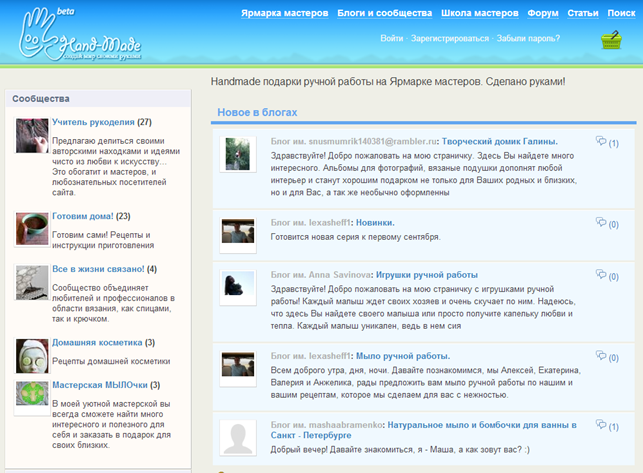Click the Сообщества panel header

[x=98, y=98]
